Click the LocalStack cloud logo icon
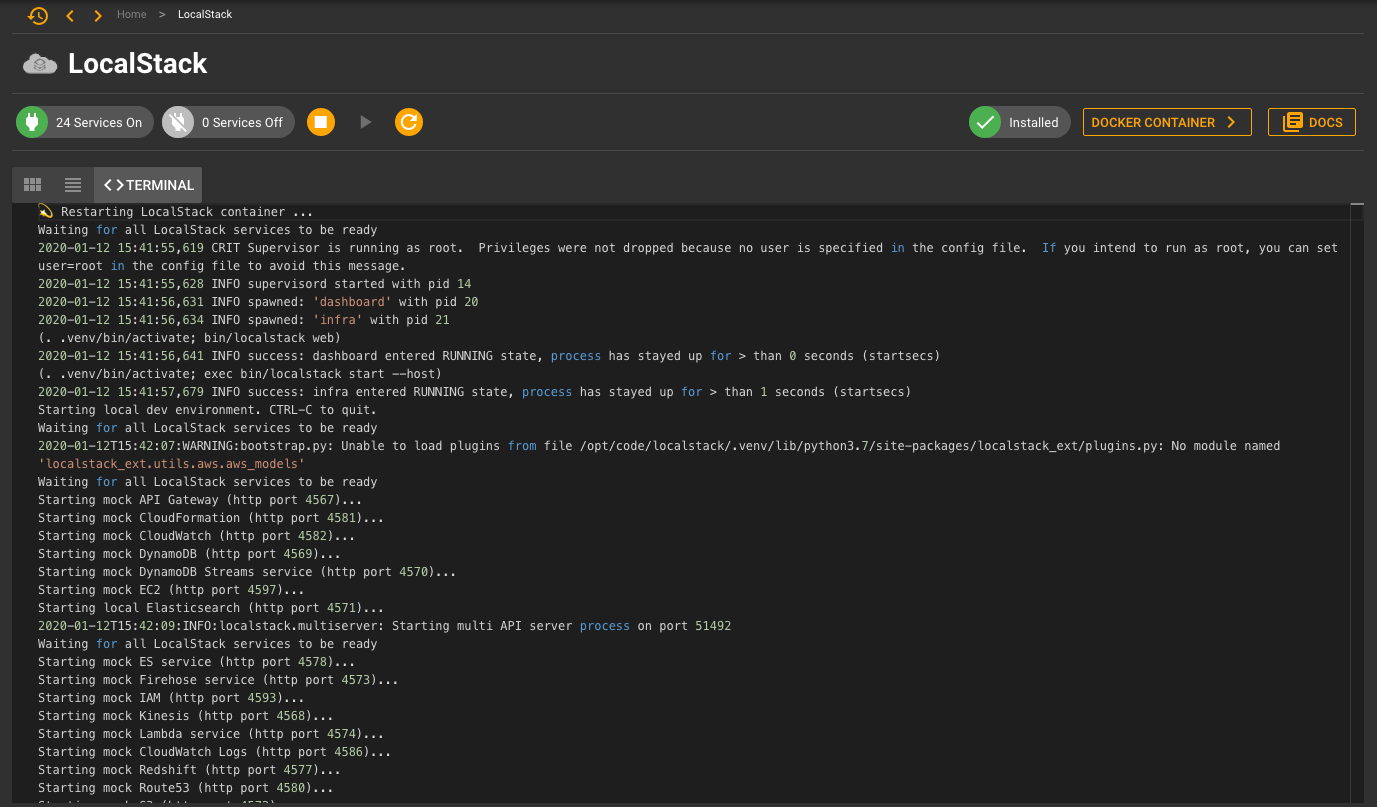1377x807 pixels. coord(40,64)
